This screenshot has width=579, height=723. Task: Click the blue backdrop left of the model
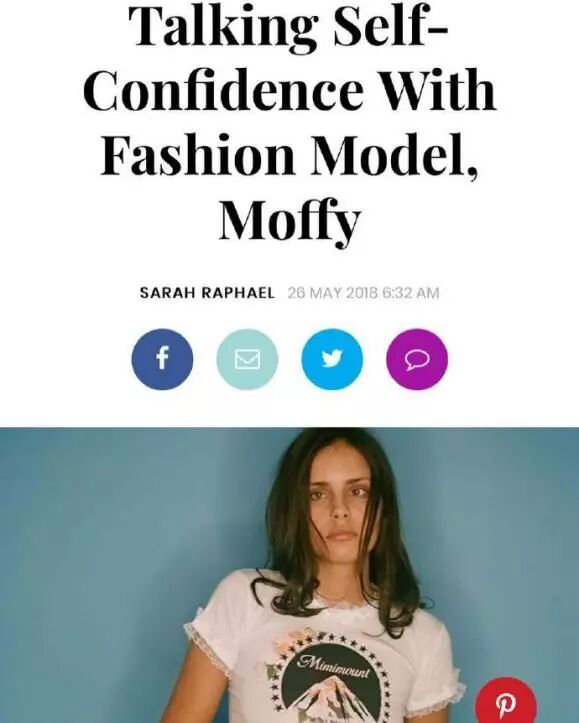115,553
